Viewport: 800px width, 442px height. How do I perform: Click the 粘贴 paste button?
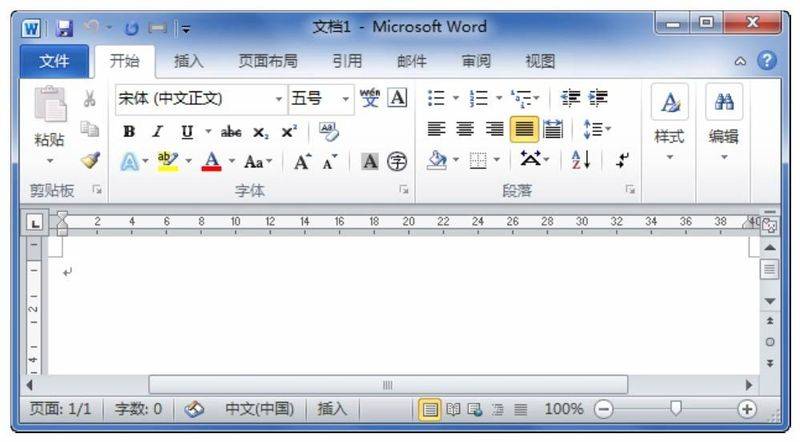pyautogui.click(x=49, y=125)
